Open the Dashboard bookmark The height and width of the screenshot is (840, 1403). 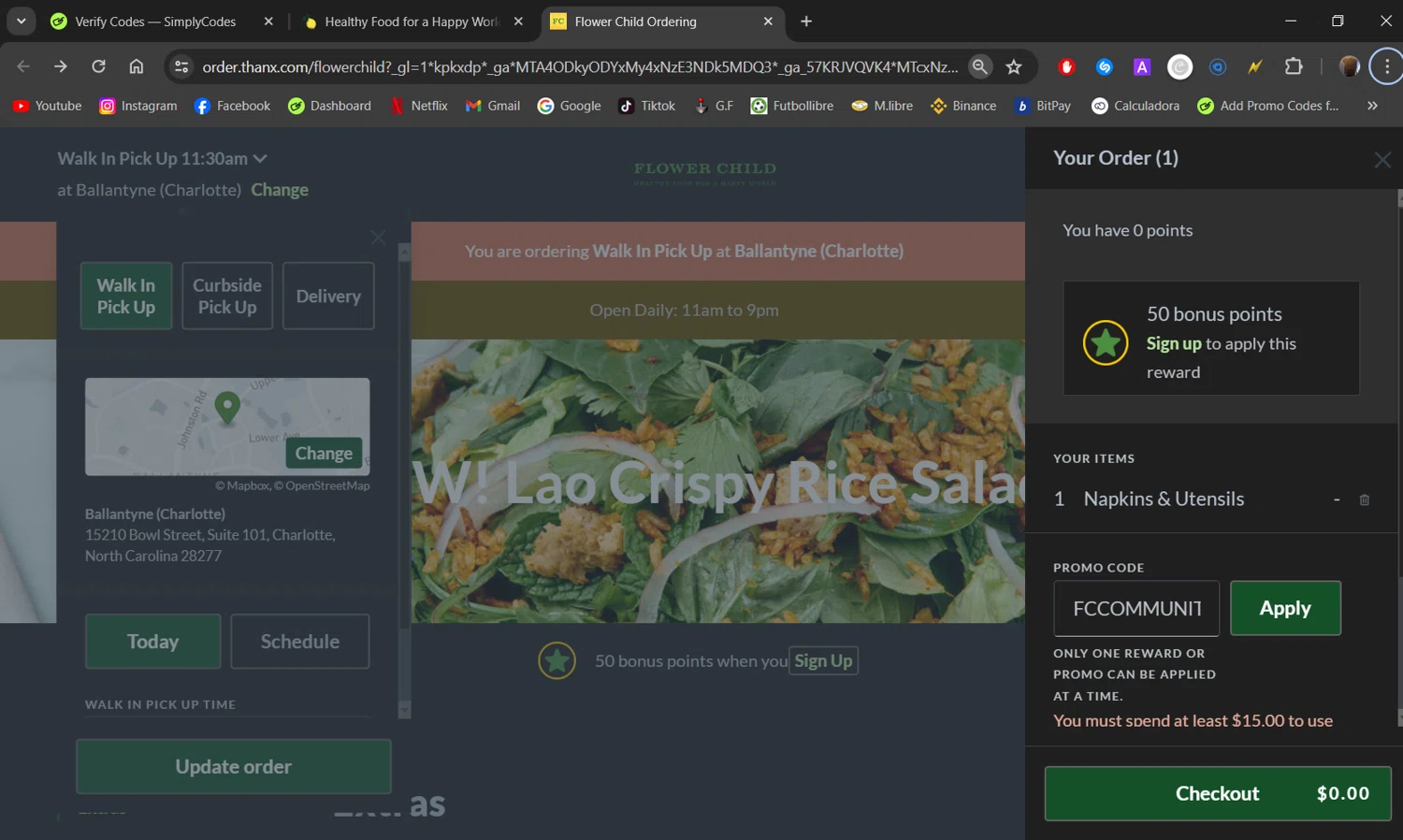[x=329, y=106]
